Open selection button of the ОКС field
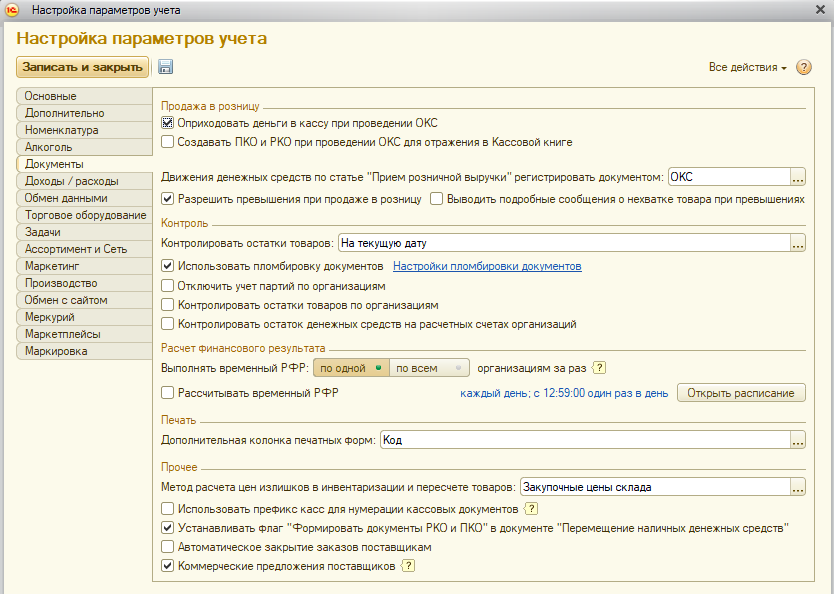834x594 pixels. tap(797, 177)
